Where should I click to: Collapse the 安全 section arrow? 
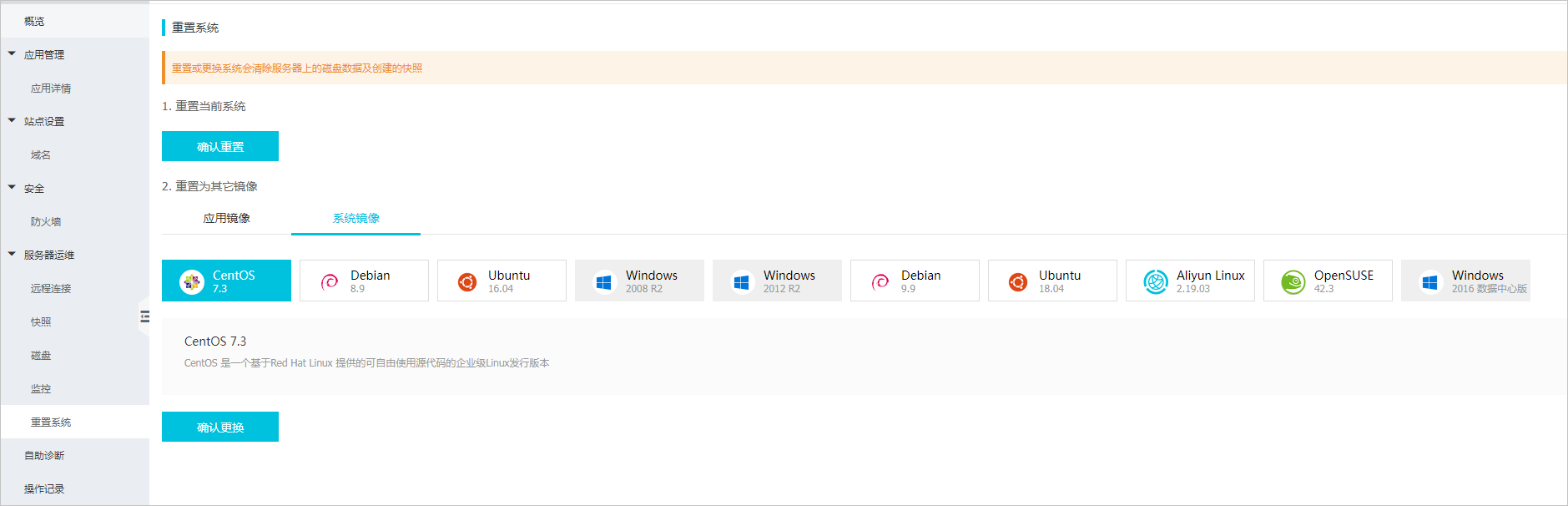coord(12,188)
